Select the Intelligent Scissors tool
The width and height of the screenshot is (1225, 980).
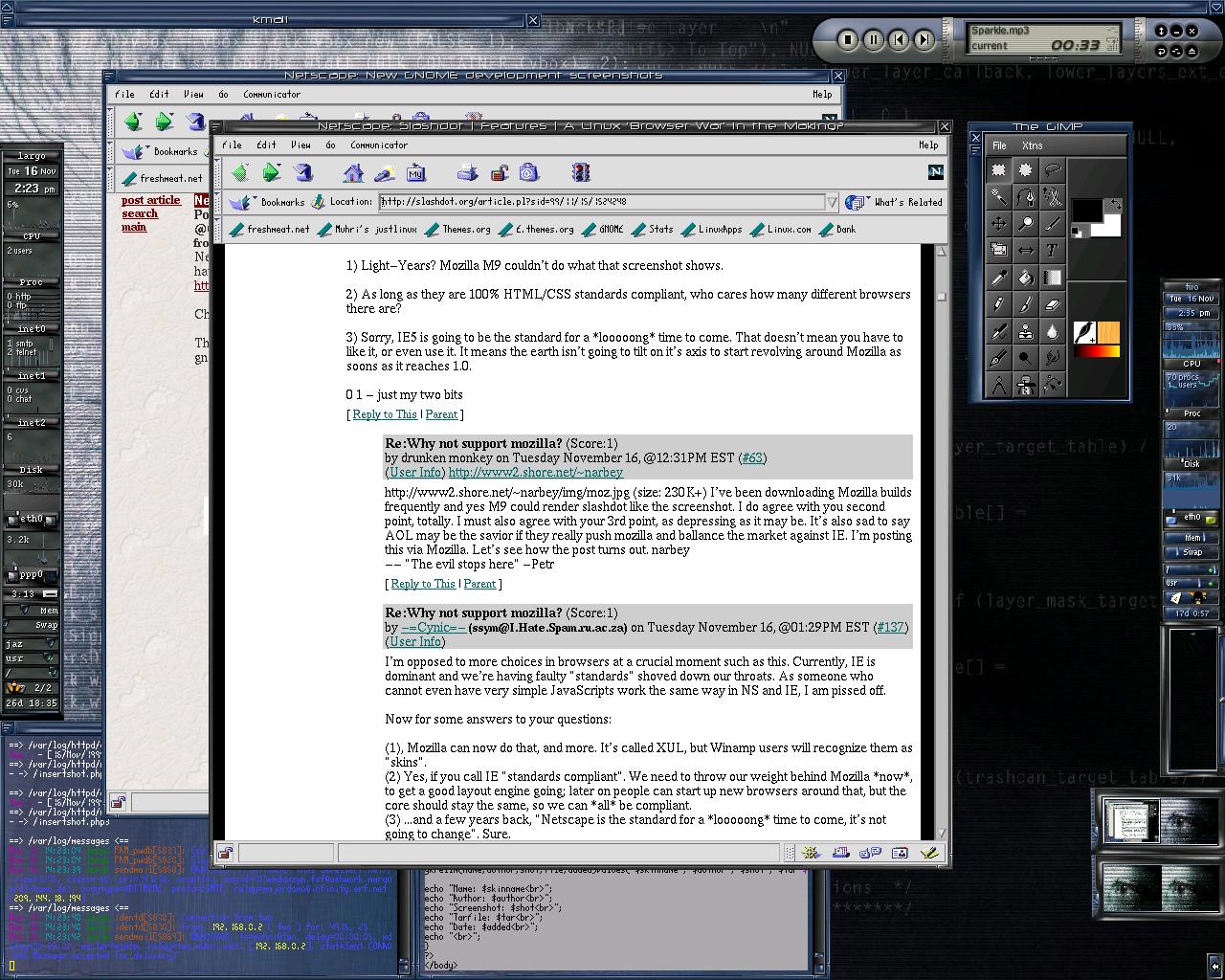point(1052,197)
